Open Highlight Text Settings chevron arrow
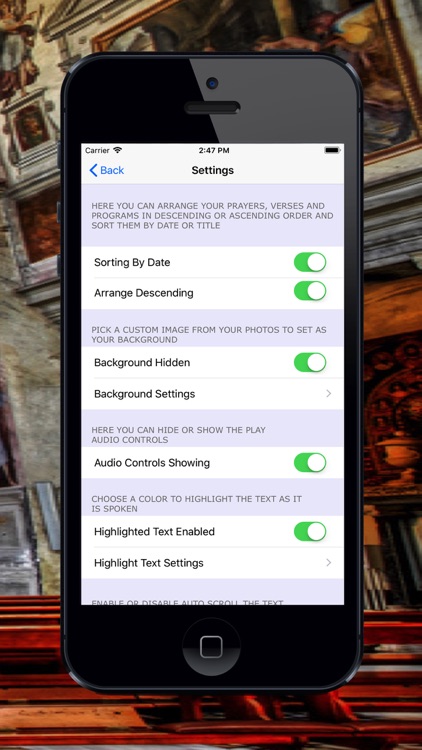Image resolution: width=422 pixels, height=750 pixels. click(329, 563)
